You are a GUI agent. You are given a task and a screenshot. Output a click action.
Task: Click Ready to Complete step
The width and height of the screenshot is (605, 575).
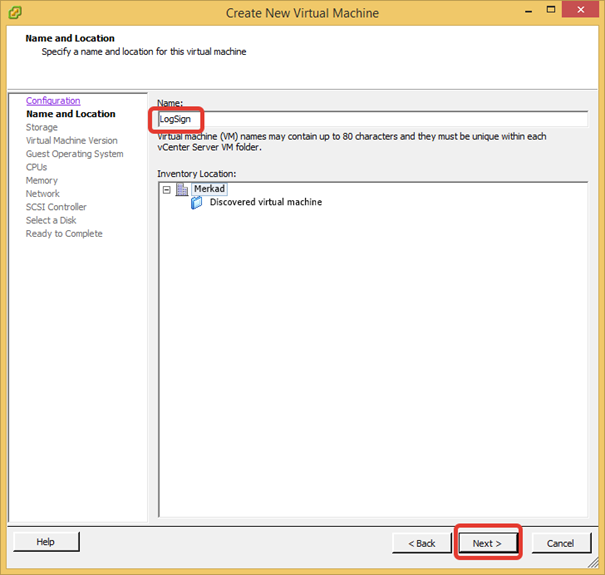[64, 234]
